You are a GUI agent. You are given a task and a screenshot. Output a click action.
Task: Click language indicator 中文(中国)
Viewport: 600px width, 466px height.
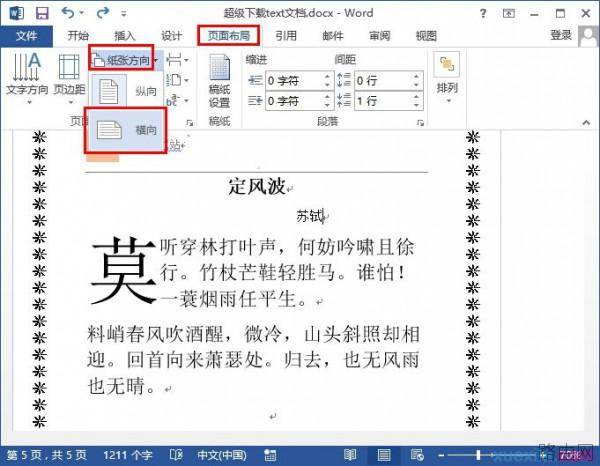(222, 455)
